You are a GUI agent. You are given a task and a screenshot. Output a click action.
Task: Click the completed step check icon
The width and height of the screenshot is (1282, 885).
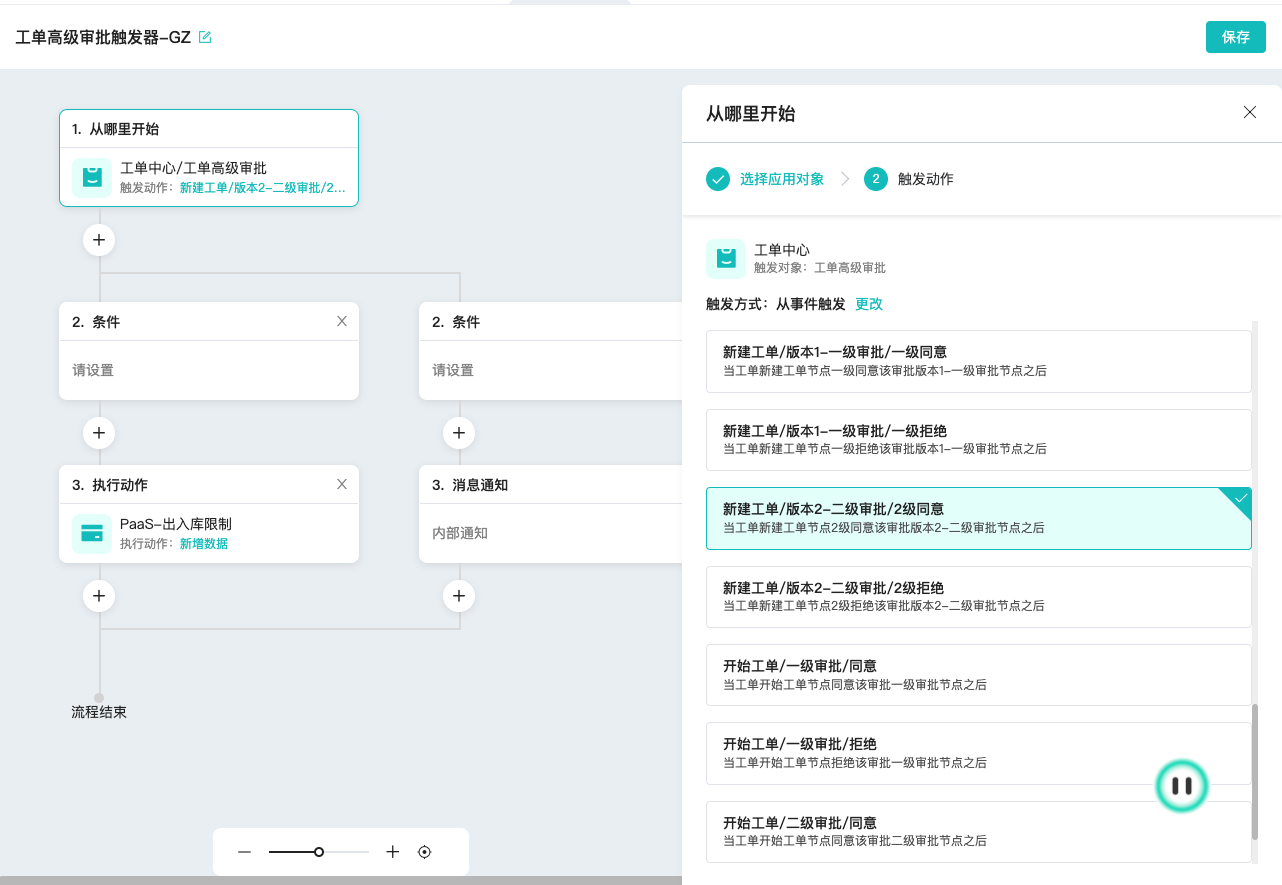click(718, 179)
